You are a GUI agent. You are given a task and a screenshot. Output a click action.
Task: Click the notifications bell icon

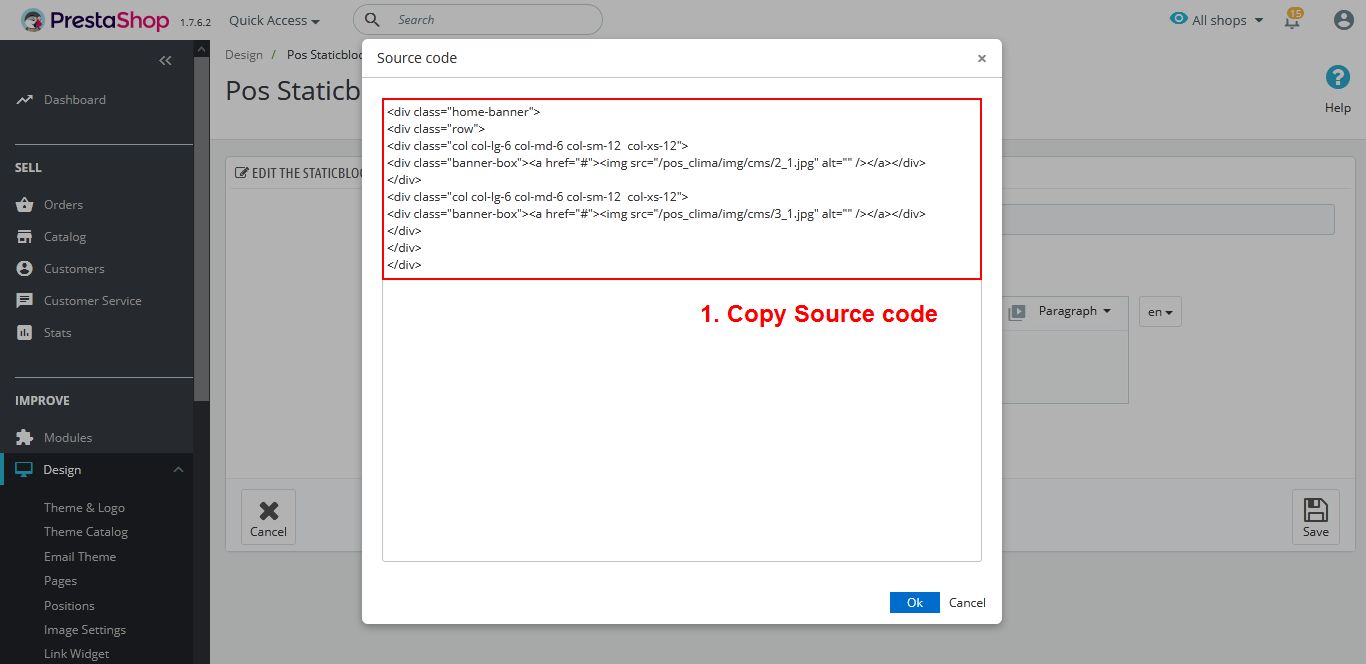tap(1292, 21)
